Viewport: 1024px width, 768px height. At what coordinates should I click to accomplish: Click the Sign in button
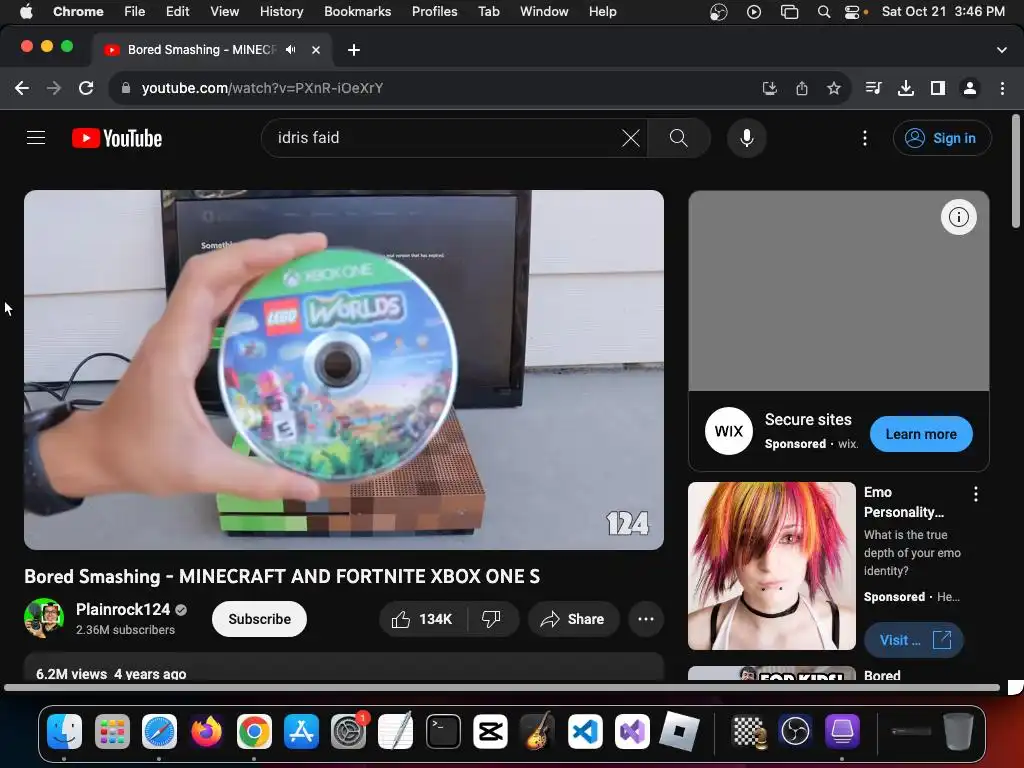pos(942,138)
